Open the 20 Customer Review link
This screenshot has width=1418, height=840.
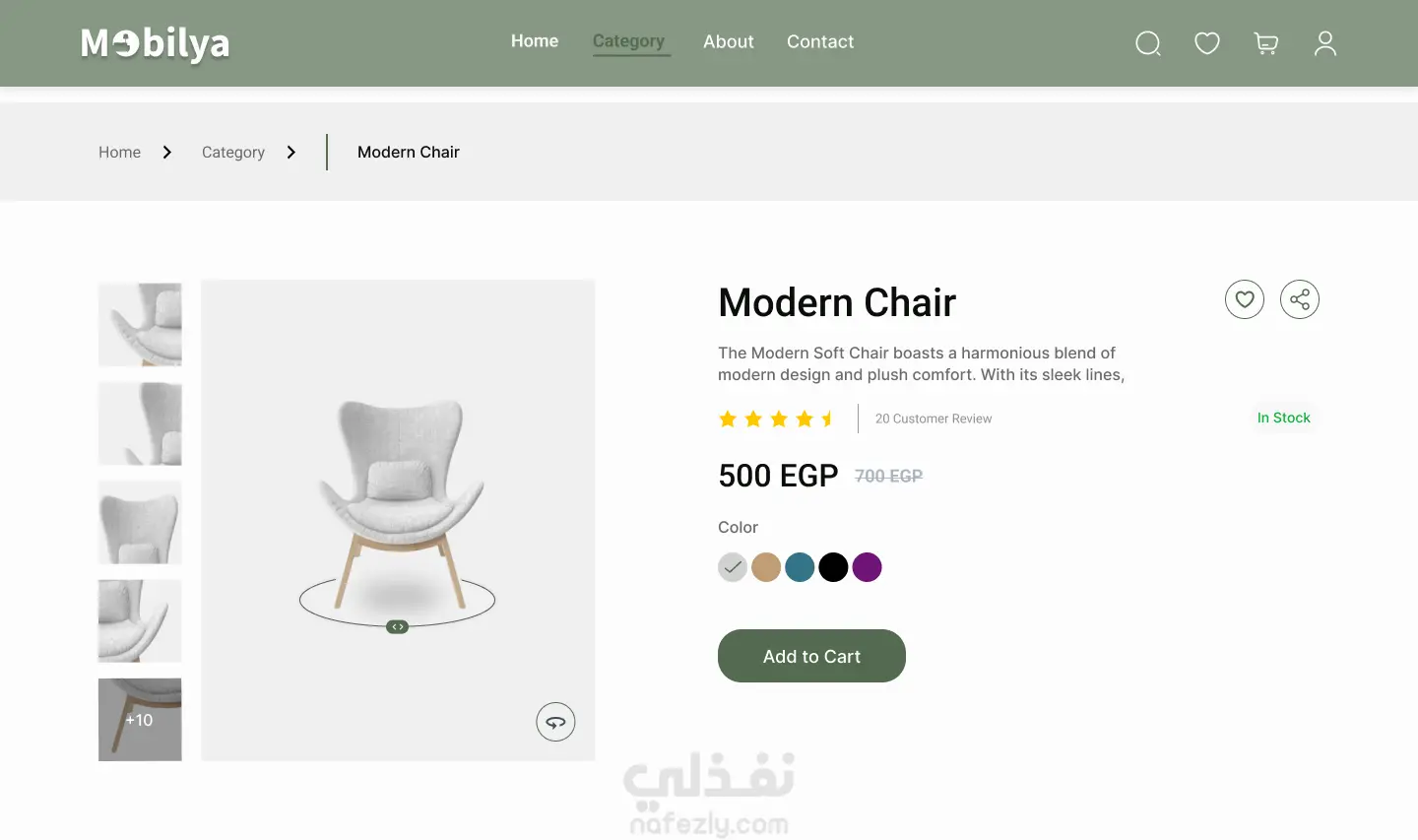[x=934, y=419]
